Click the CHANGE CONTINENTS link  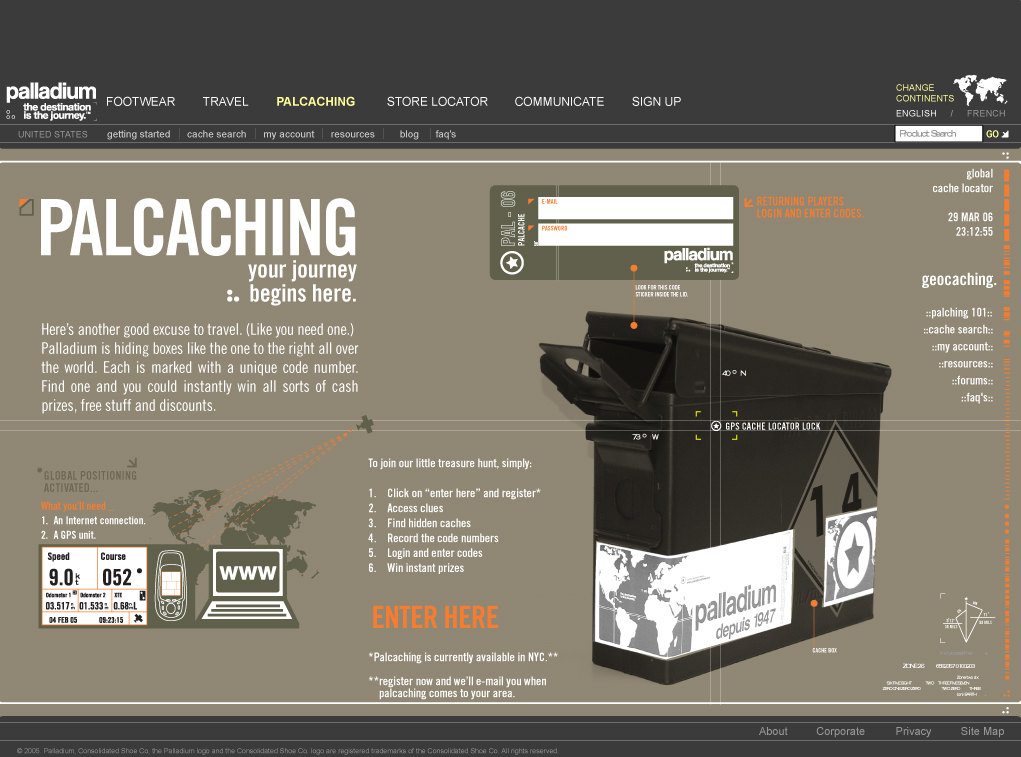(925, 92)
